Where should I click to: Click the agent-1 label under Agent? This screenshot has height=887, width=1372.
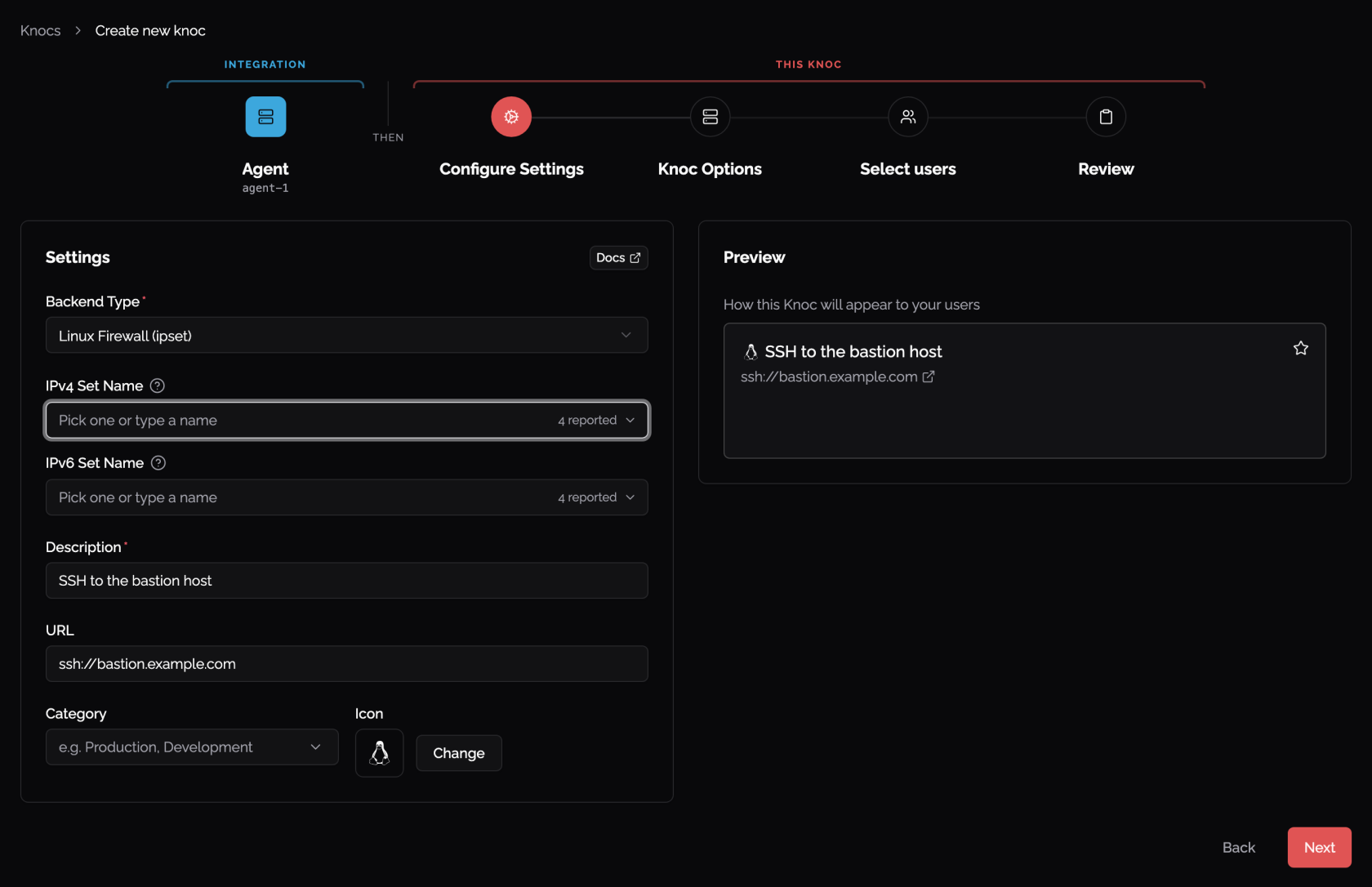click(x=265, y=189)
